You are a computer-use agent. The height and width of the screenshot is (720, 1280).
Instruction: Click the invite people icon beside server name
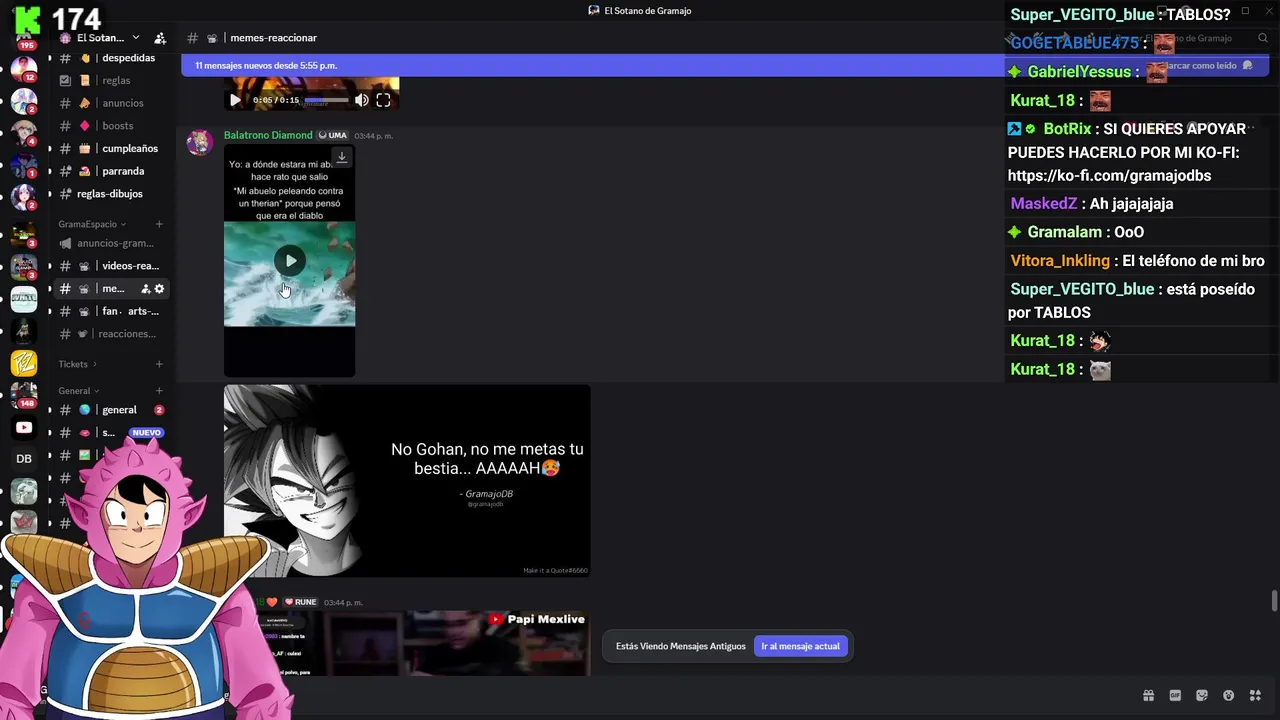160,38
